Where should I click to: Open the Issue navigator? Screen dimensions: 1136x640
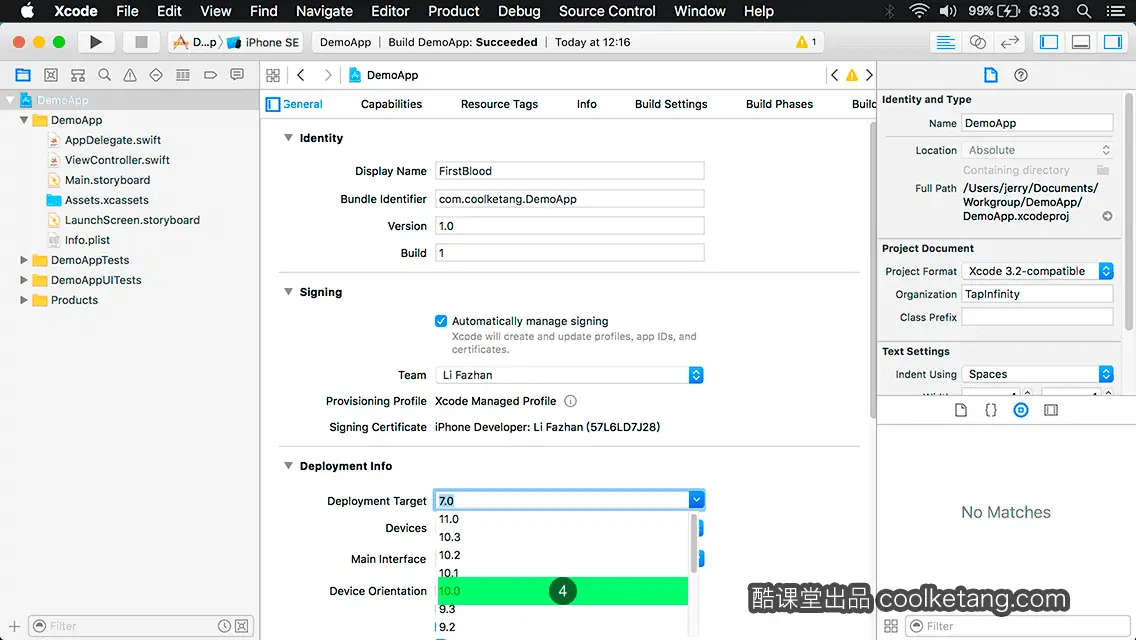click(x=130, y=75)
